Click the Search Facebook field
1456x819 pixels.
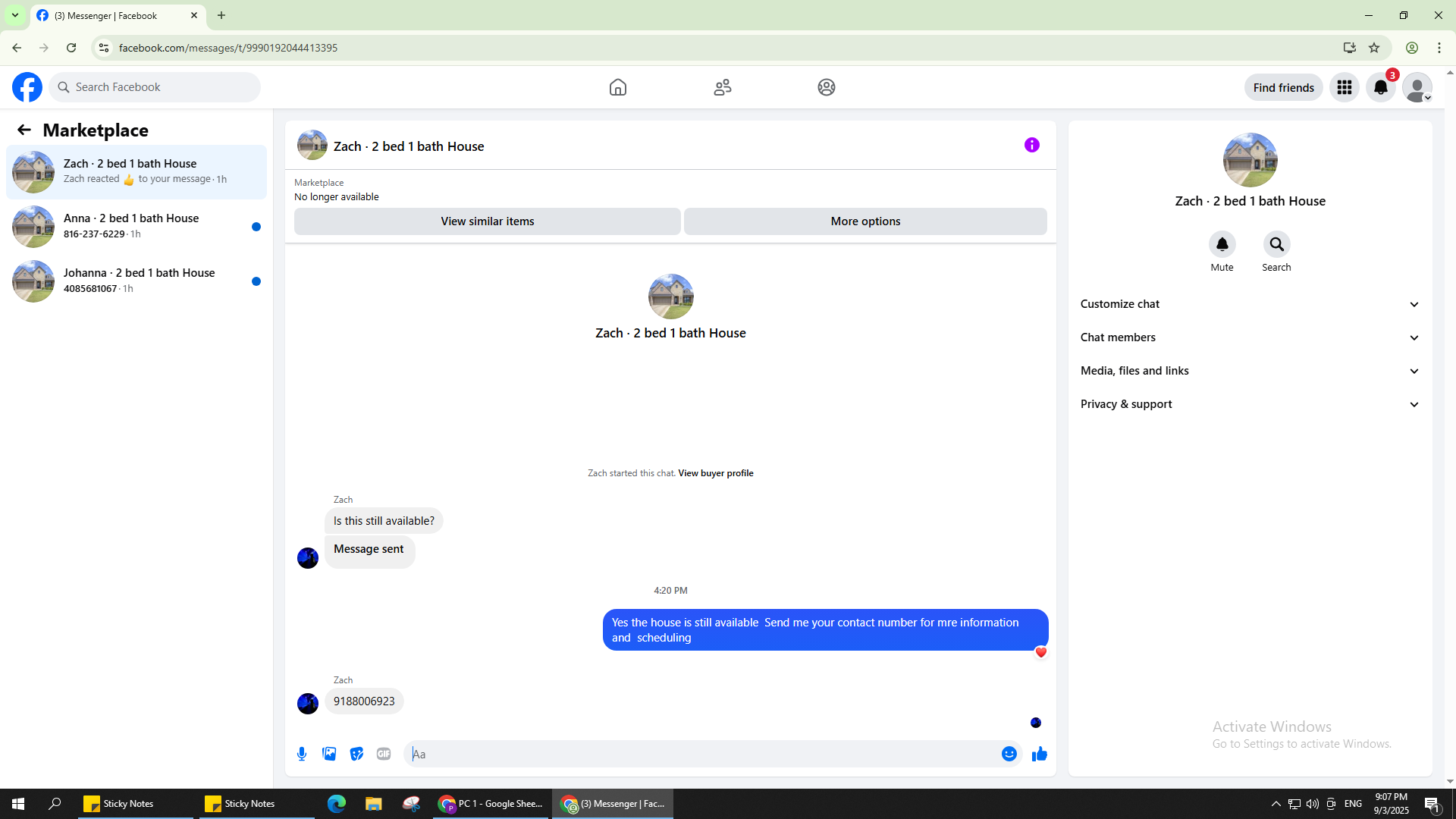tap(155, 87)
